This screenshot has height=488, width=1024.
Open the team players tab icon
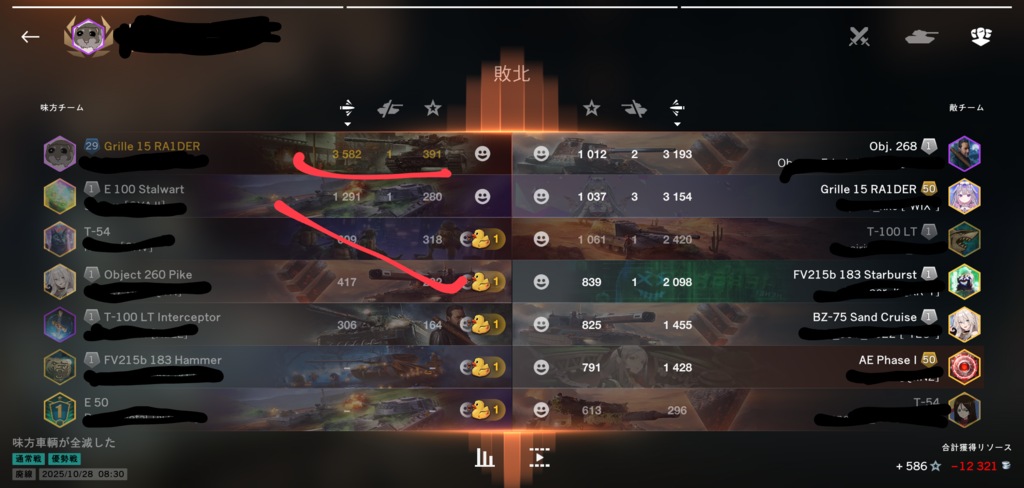click(980, 37)
